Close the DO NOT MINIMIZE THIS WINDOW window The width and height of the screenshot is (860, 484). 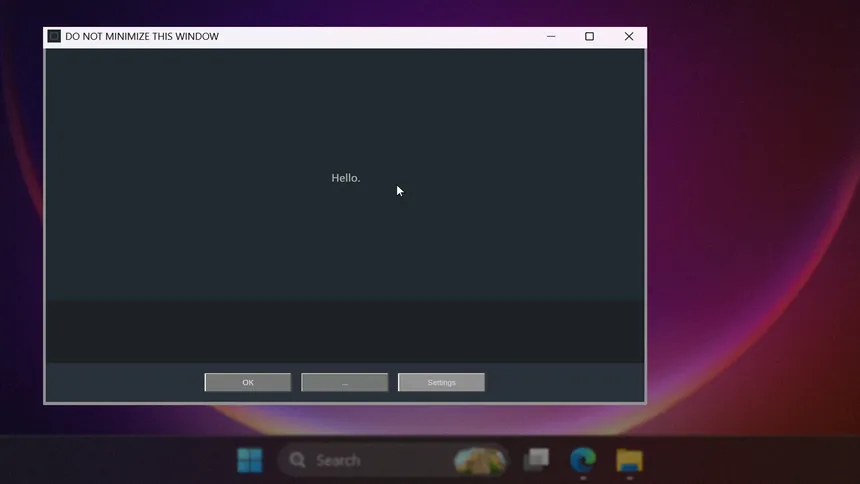click(x=628, y=37)
